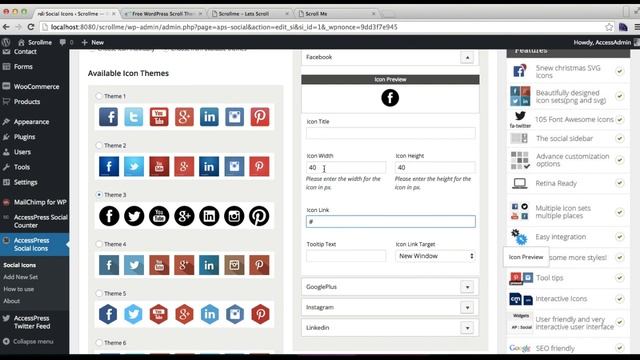Click the WordPress logo in admin bar
Image resolution: width=640 pixels, height=360 pixels.
[x=6, y=42]
